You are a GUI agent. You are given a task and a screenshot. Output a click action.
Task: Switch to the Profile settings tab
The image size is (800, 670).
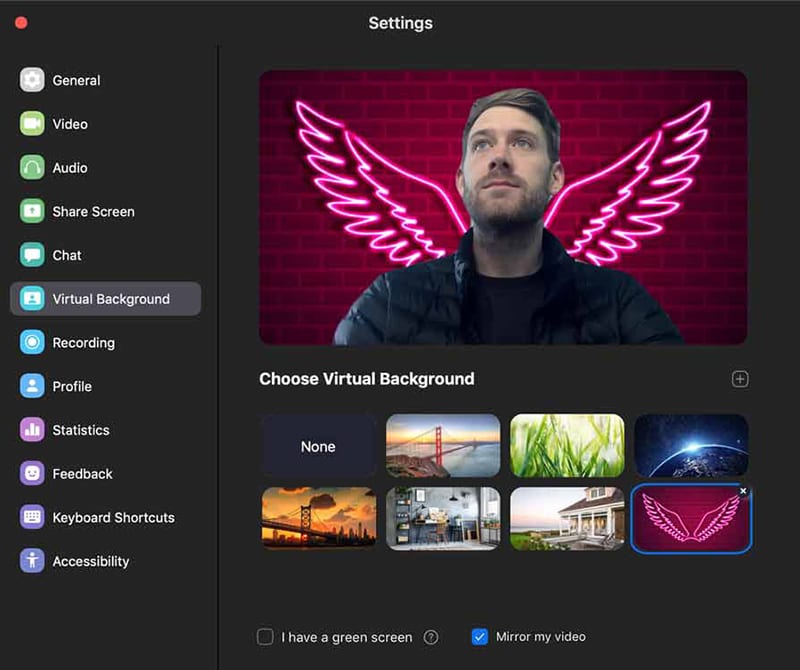[72, 386]
